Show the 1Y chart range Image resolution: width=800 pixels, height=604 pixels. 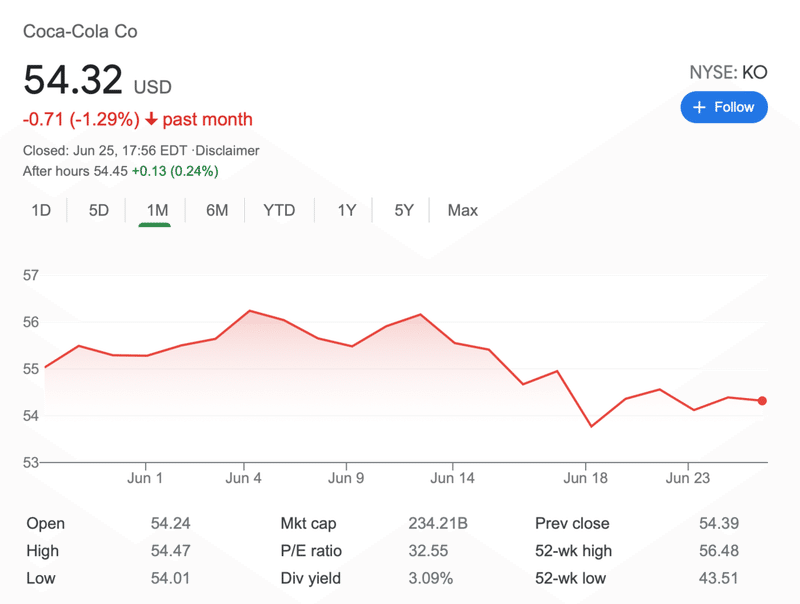346,210
